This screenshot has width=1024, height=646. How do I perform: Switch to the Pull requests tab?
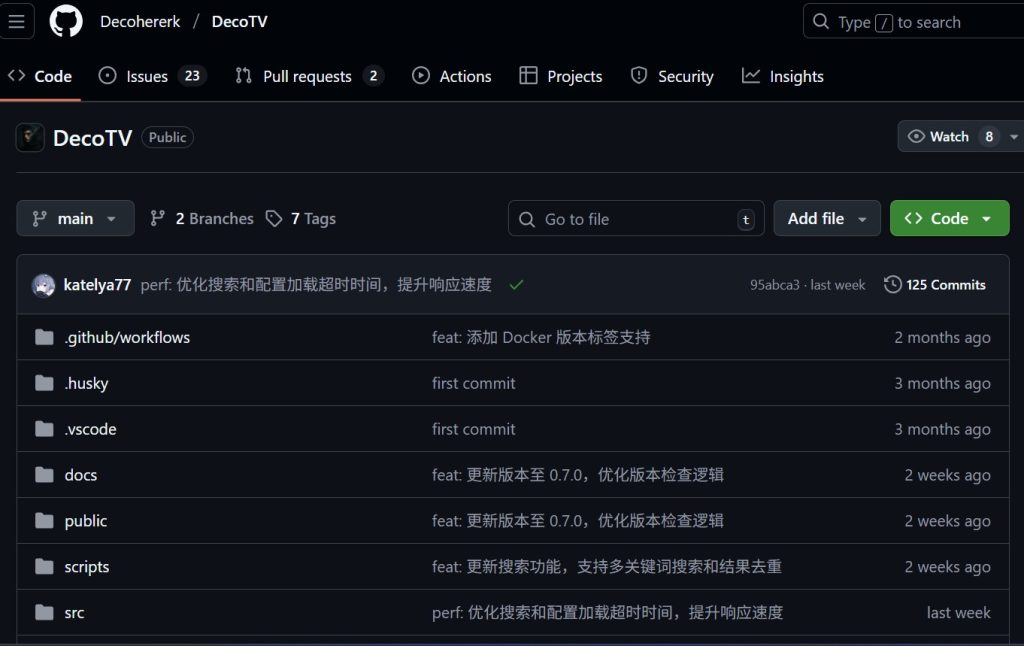[308, 77]
